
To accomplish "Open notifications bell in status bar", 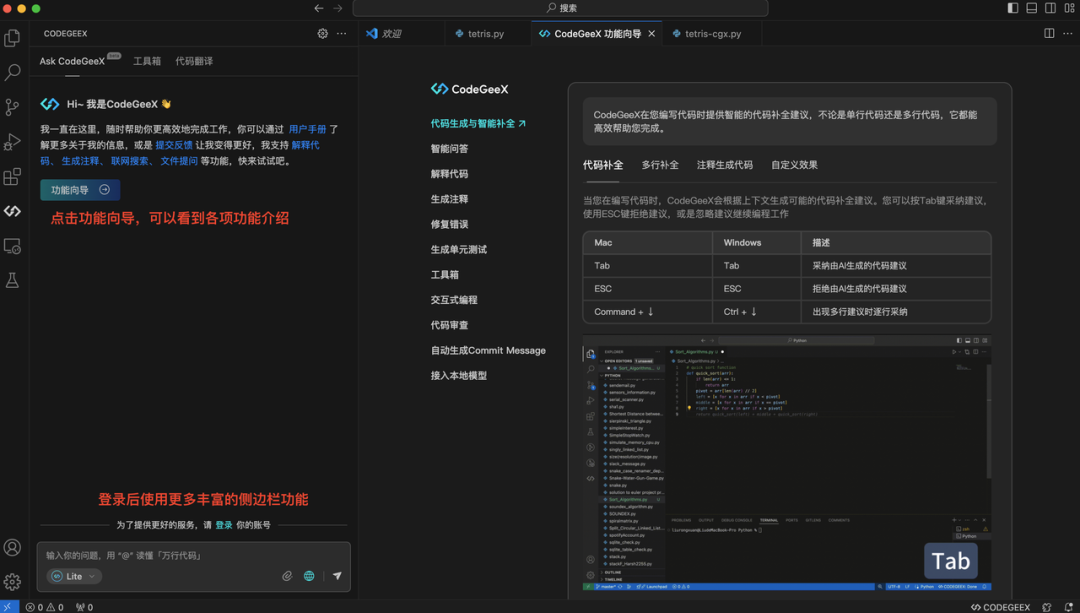I will coord(1069,607).
